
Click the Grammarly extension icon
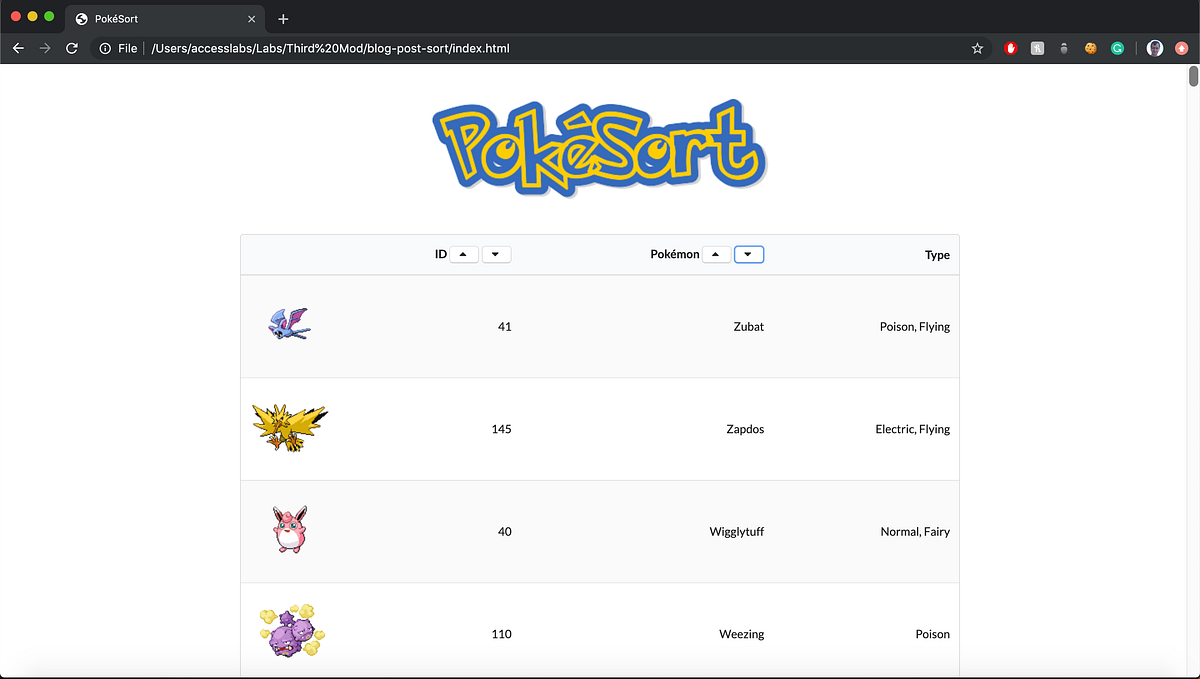pyautogui.click(x=1117, y=47)
